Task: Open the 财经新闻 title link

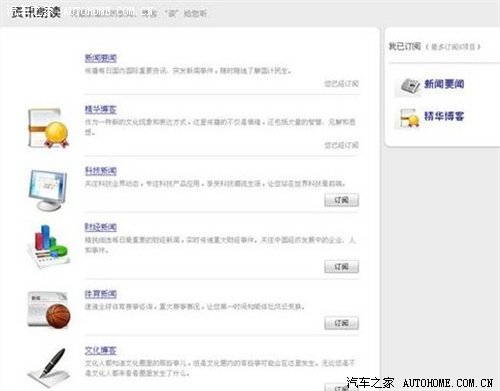Action: (x=101, y=227)
